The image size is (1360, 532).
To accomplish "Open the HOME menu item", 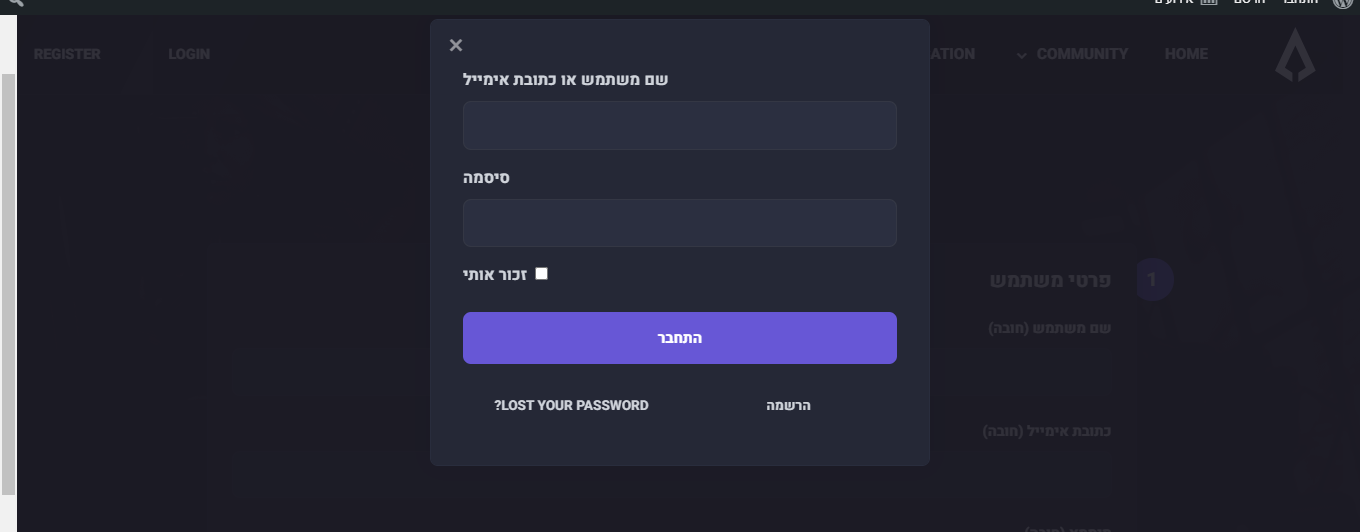I will pos(1186,54).
